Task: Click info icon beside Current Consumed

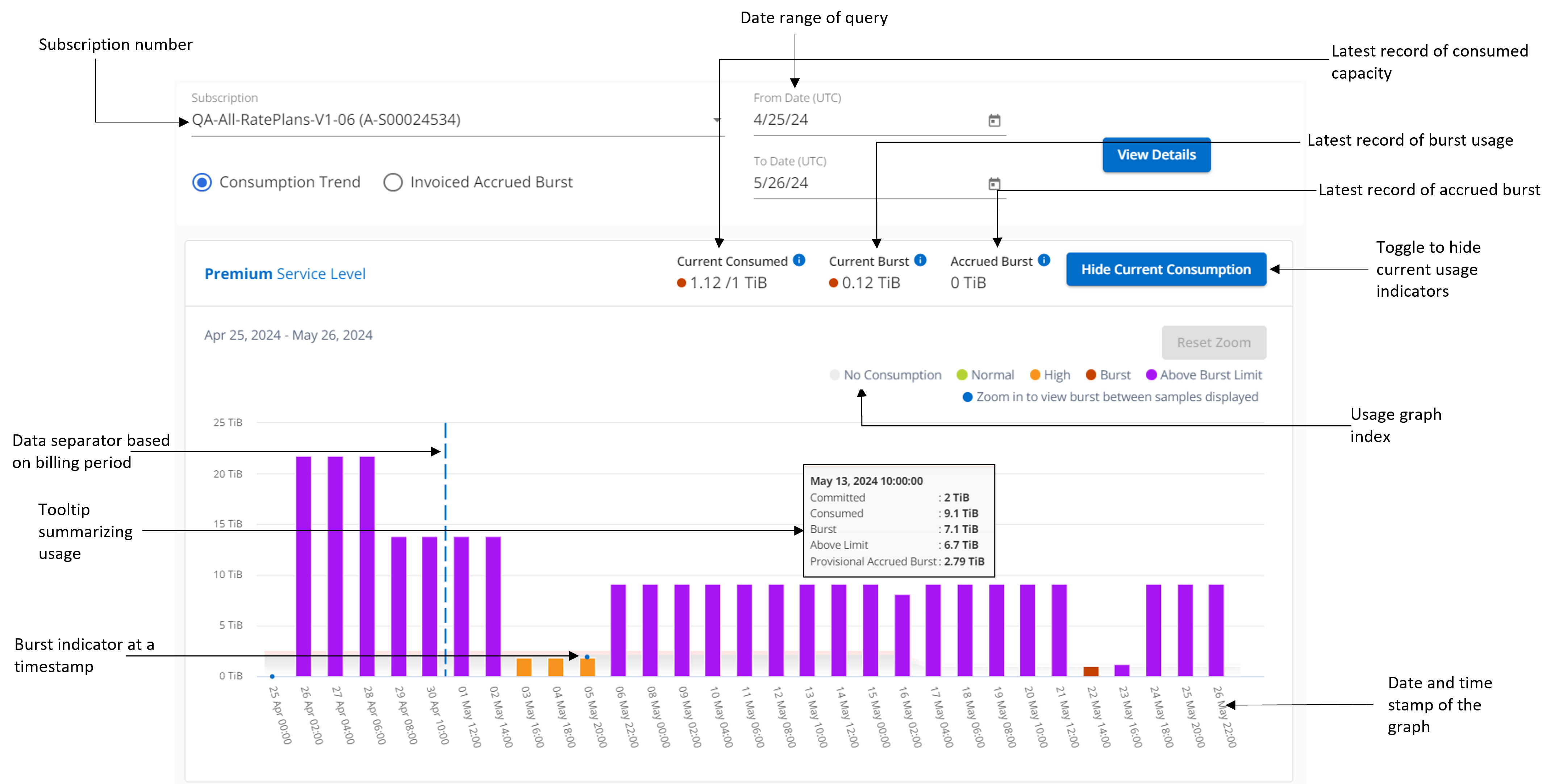Action: pyautogui.click(x=799, y=260)
